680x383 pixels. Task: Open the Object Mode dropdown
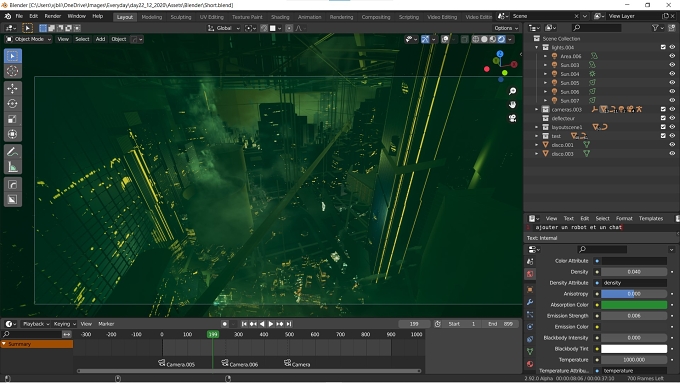pos(28,39)
